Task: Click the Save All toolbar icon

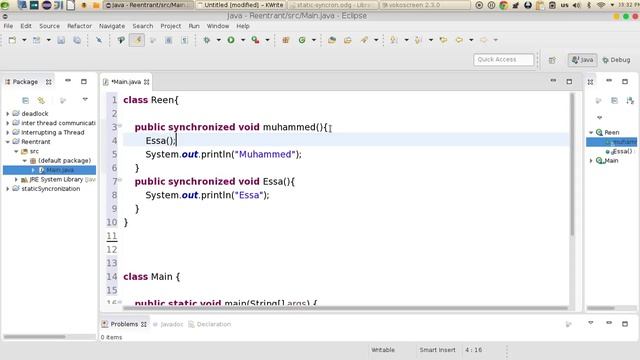Action: tap(77, 40)
